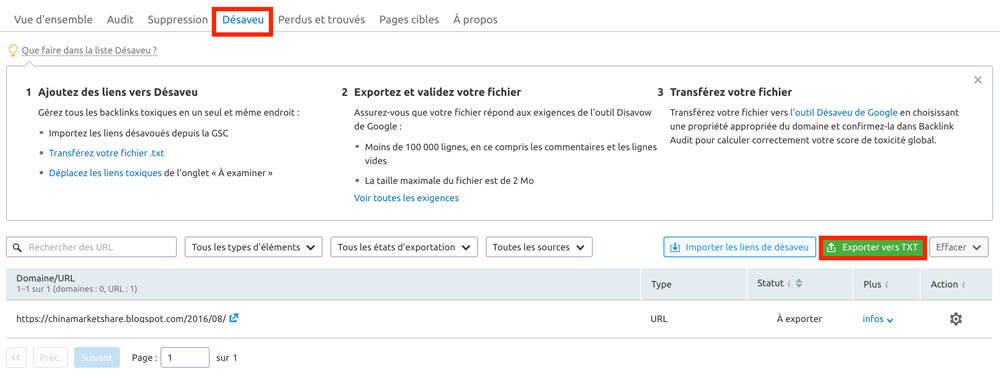Click Exporter vers TXT button

872,247
